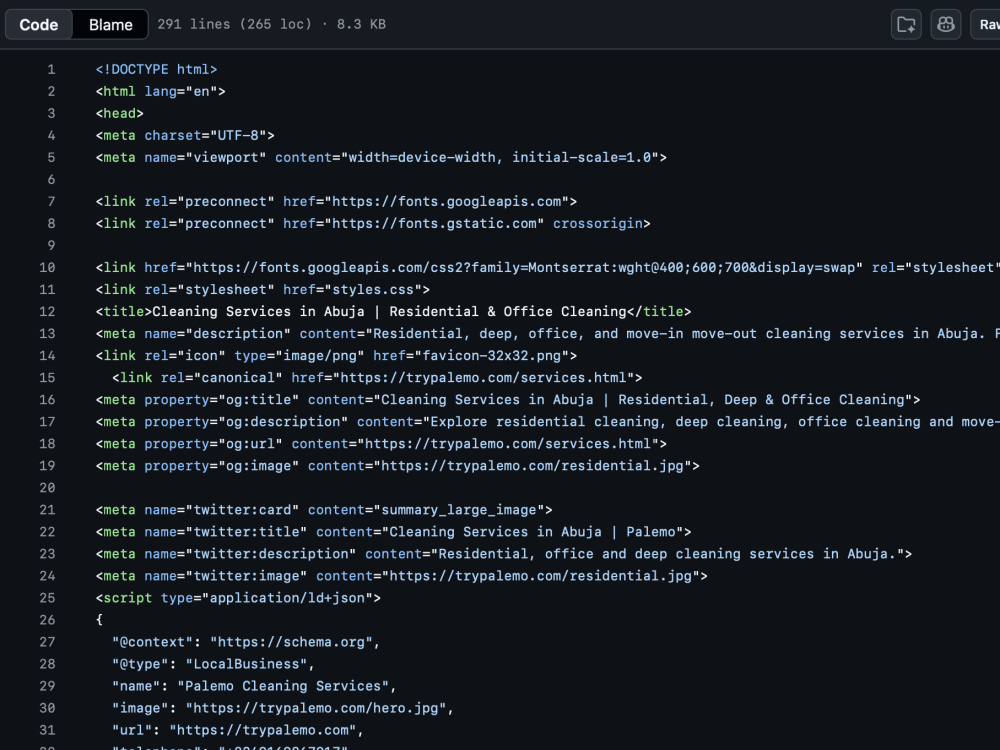Screen dimensions: 1000x750
Task: Click the title text 'Cleaning Services in Abuja'
Action: [x=258, y=311]
